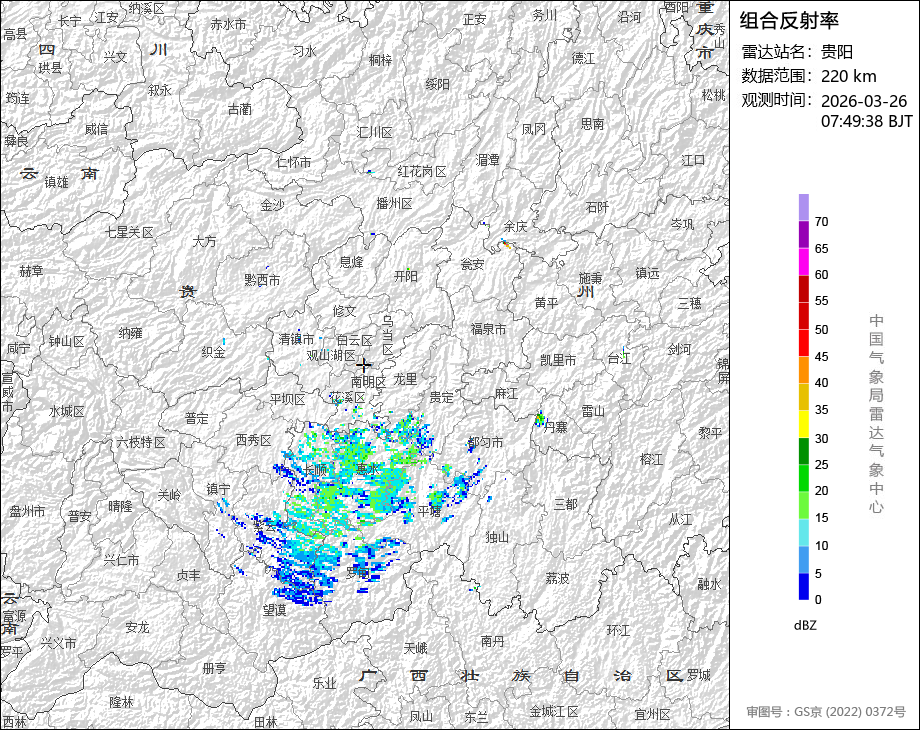Select the cyan 10-15 dBZ legend band
This screenshot has width=920, height=730.
coord(803,532)
